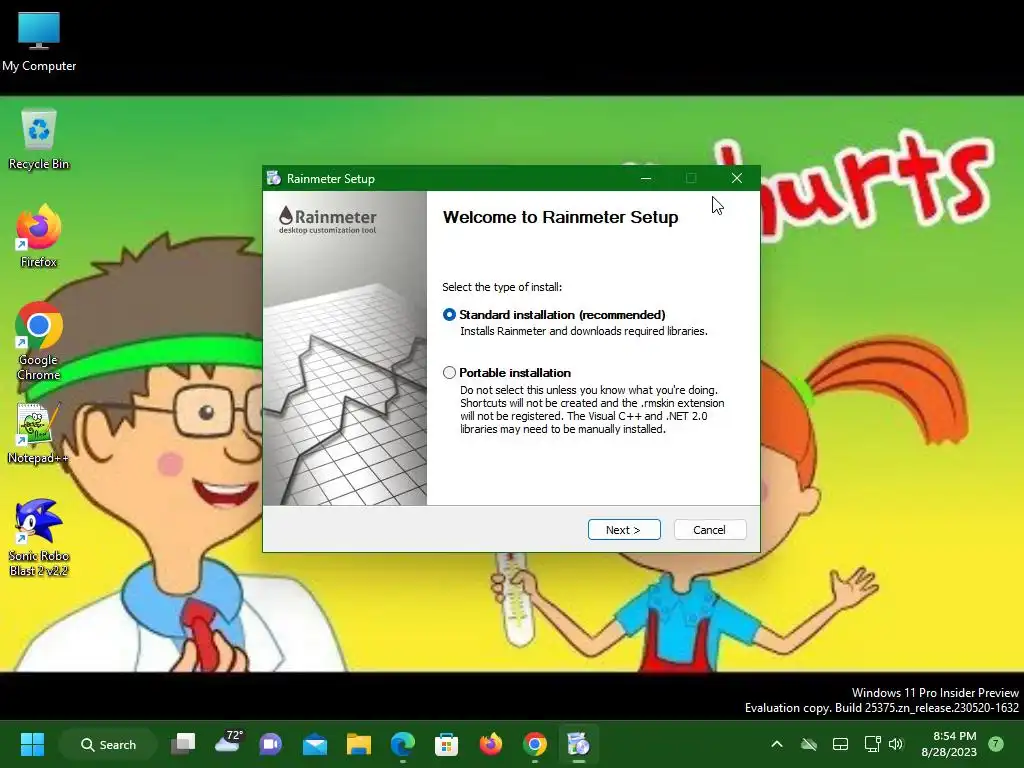Open the notification badge showing 7
Screen dimensions: 1024x768
pos(996,744)
